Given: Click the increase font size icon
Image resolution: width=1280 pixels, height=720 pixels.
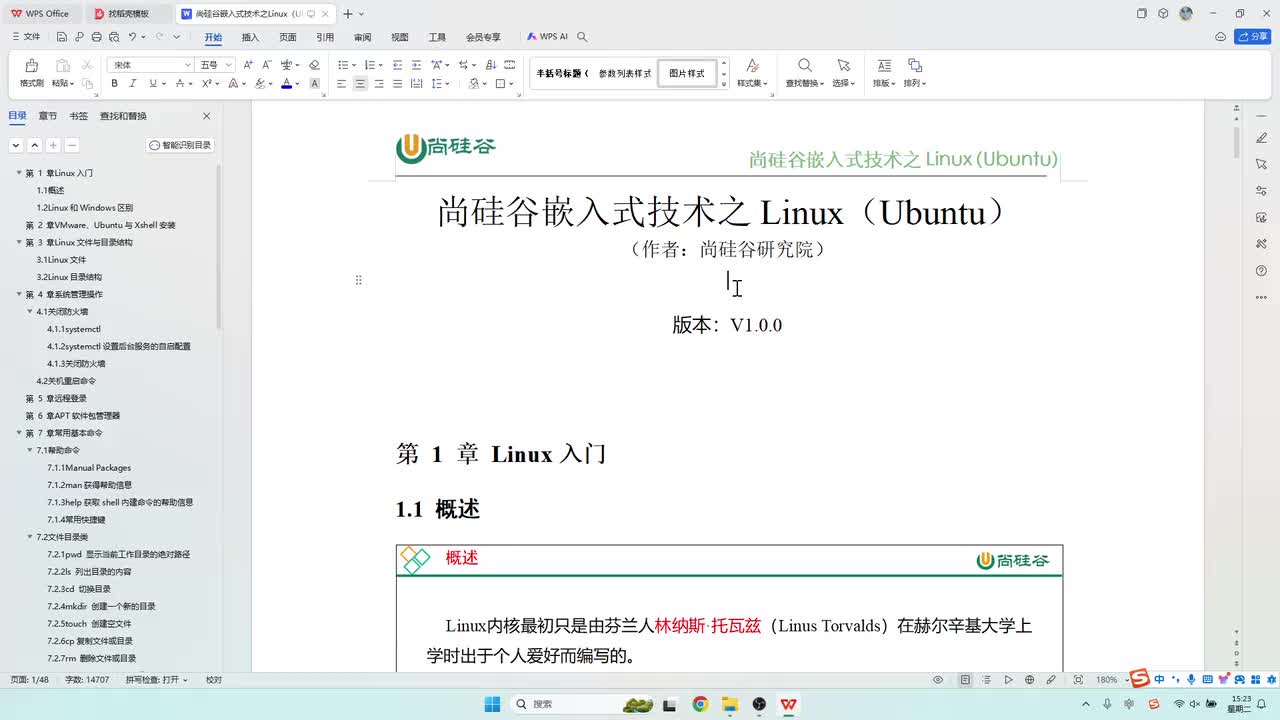Looking at the screenshot, I should coord(248,65).
